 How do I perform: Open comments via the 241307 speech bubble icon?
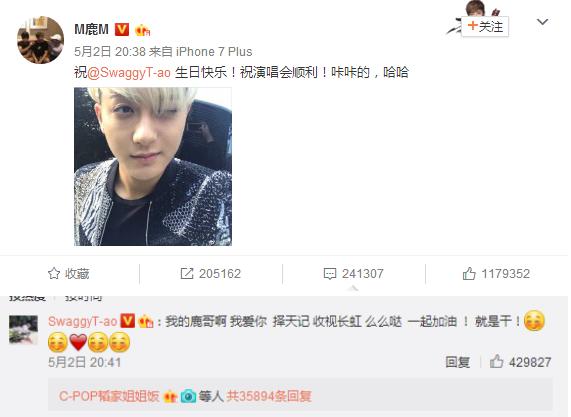330,274
